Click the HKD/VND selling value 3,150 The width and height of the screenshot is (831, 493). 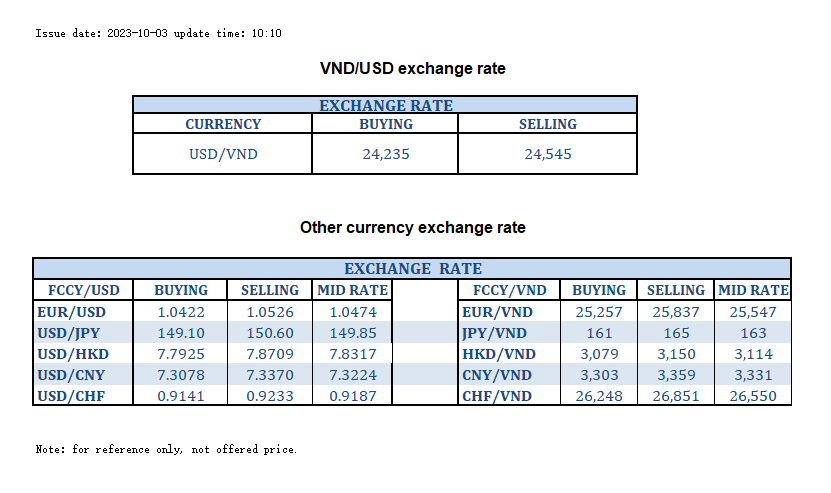(676, 354)
